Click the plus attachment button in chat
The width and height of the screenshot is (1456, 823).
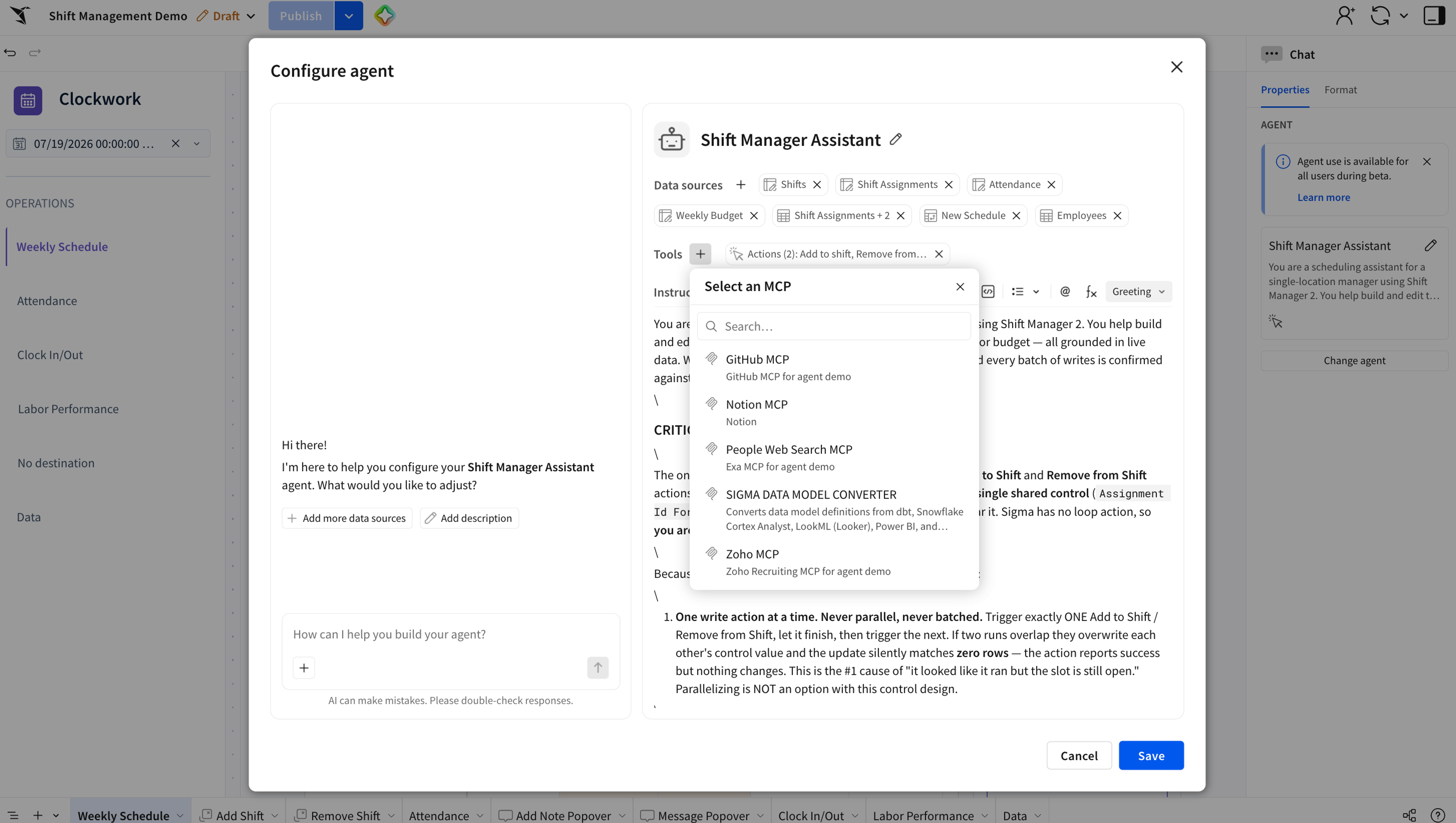(x=304, y=668)
